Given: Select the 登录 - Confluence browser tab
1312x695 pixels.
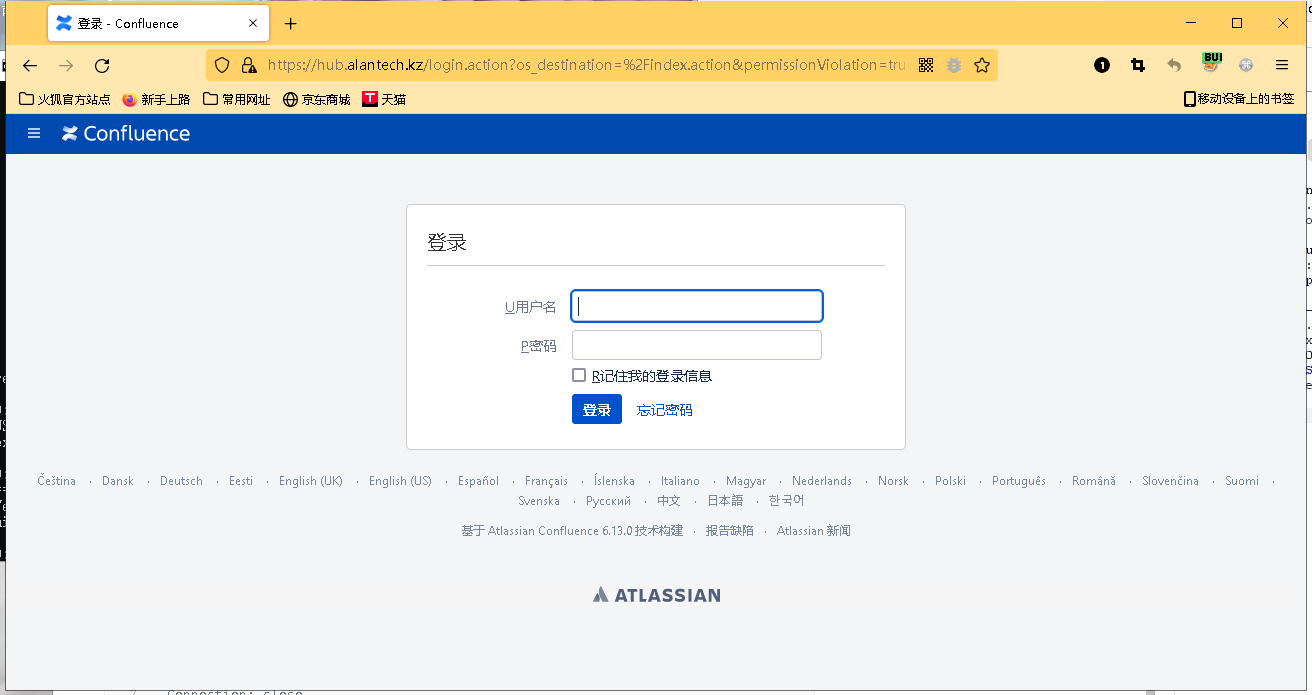Looking at the screenshot, I should [x=158, y=23].
